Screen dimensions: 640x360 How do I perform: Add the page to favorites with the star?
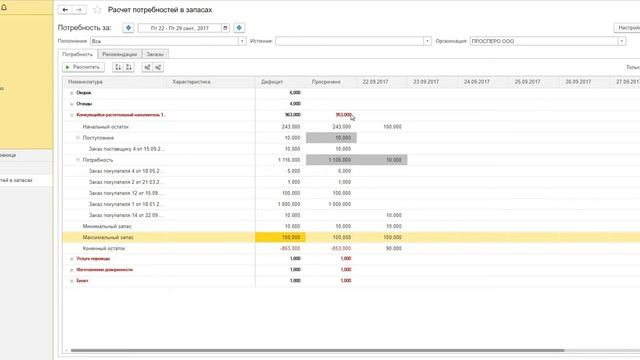click(x=97, y=10)
